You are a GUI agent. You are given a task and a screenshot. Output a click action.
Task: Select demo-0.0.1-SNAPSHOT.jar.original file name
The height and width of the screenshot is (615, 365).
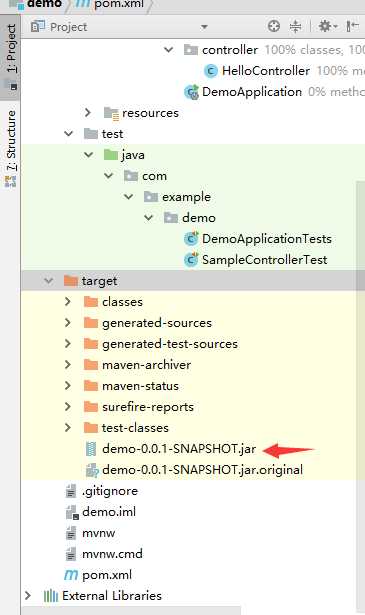tap(202, 470)
